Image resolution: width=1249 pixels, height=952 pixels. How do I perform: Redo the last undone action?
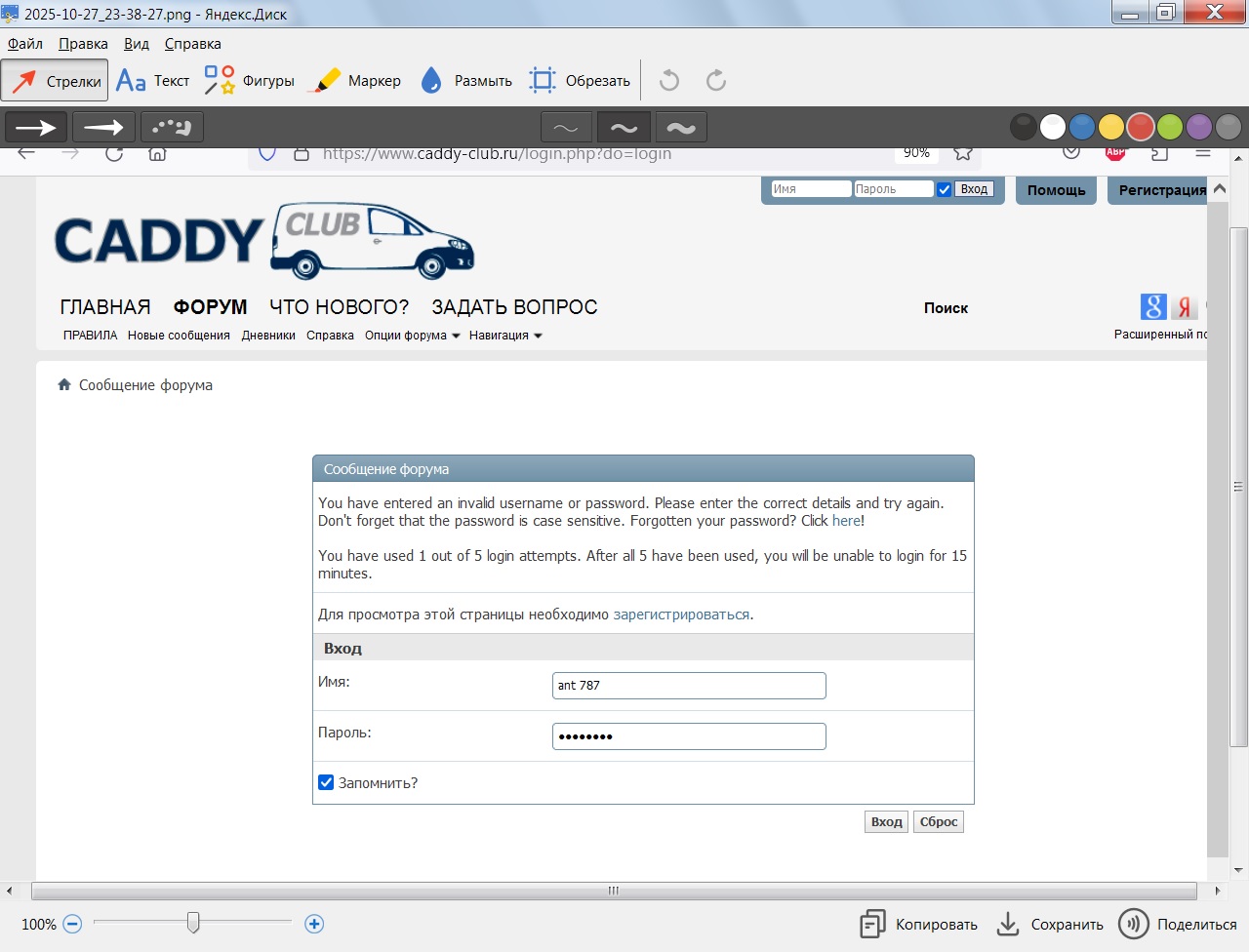coord(716,81)
